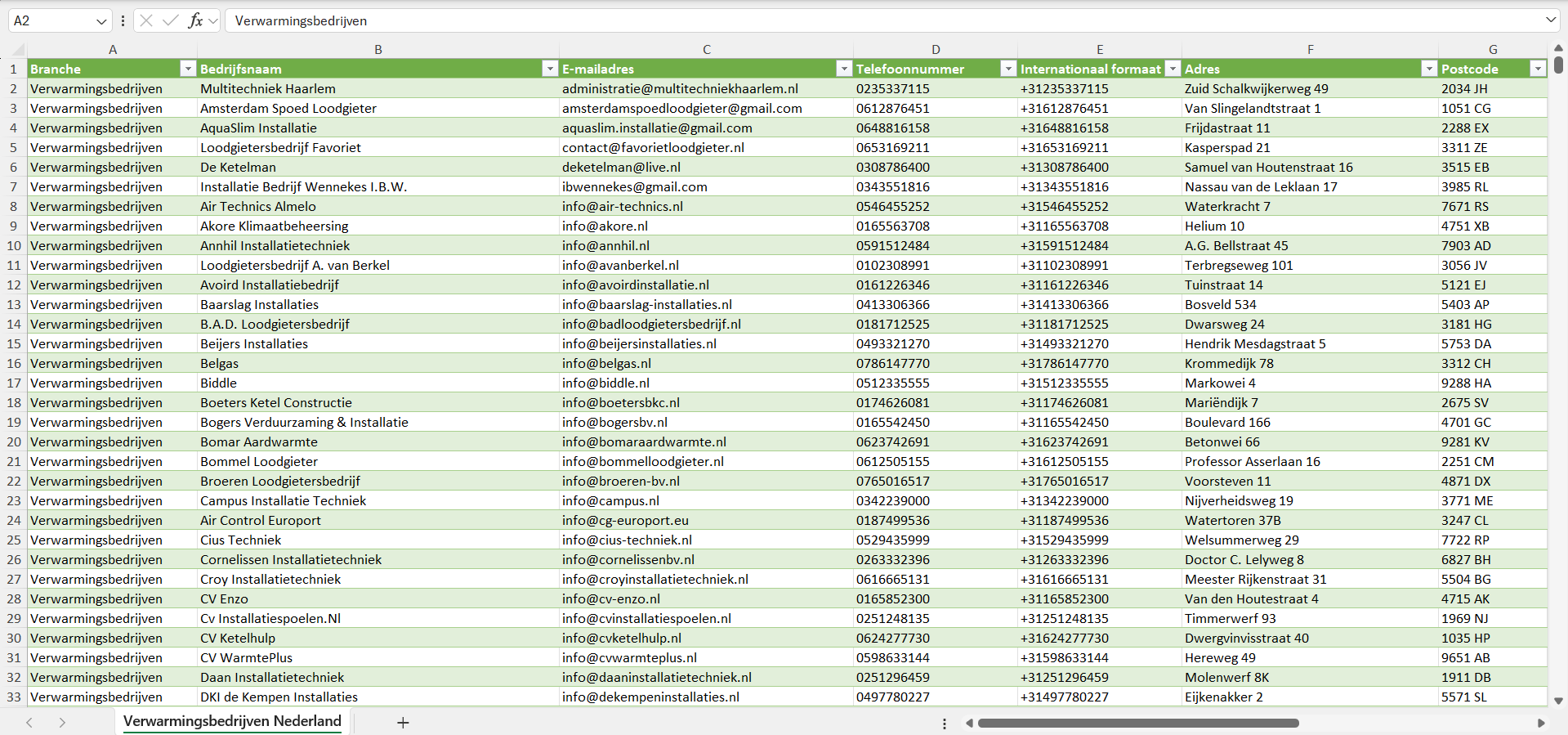Expand the Name Box dropdown
This screenshot has width=1568, height=735.
101,20
